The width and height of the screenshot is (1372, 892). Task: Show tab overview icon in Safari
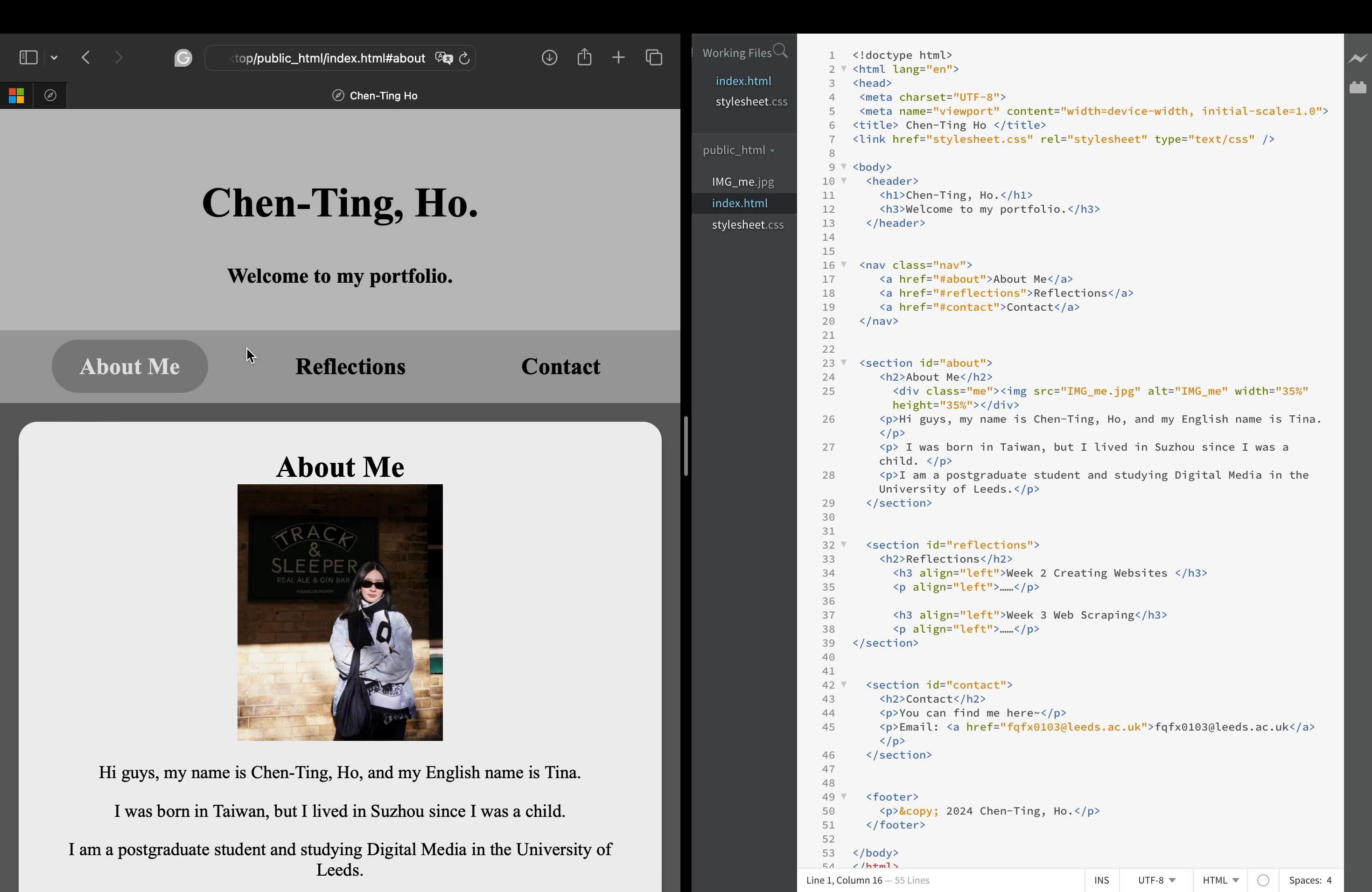coord(654,58)
